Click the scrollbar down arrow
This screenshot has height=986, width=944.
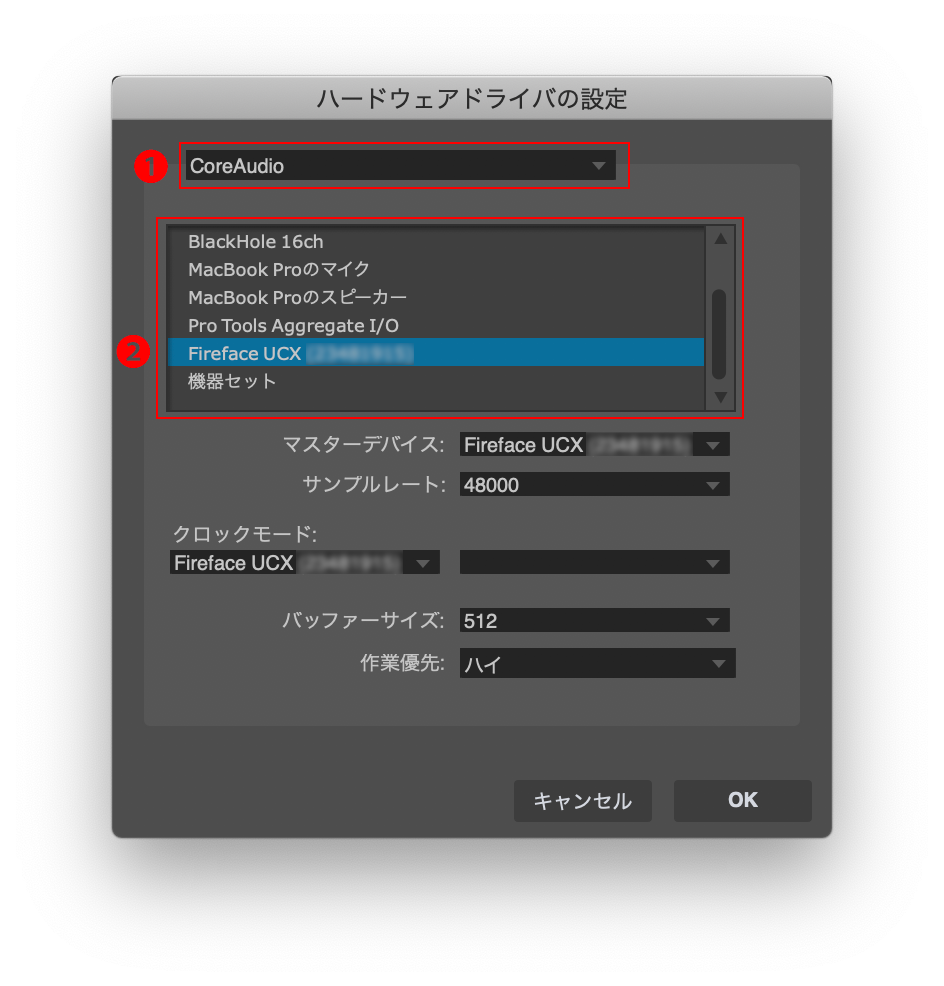coord(719,397)
